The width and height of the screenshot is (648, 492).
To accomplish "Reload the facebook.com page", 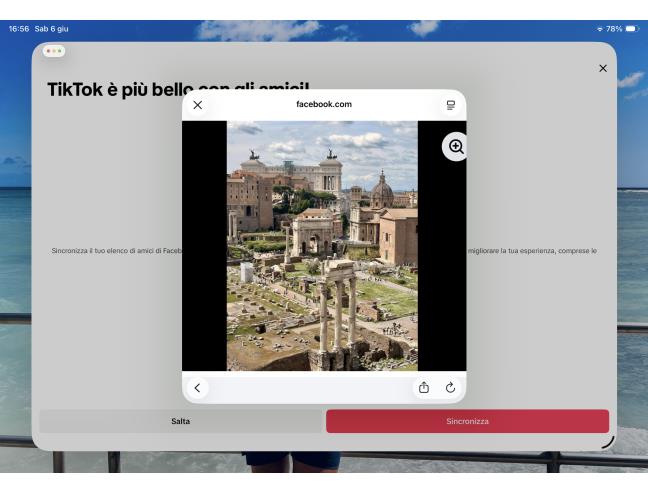I will click(450, 387).
